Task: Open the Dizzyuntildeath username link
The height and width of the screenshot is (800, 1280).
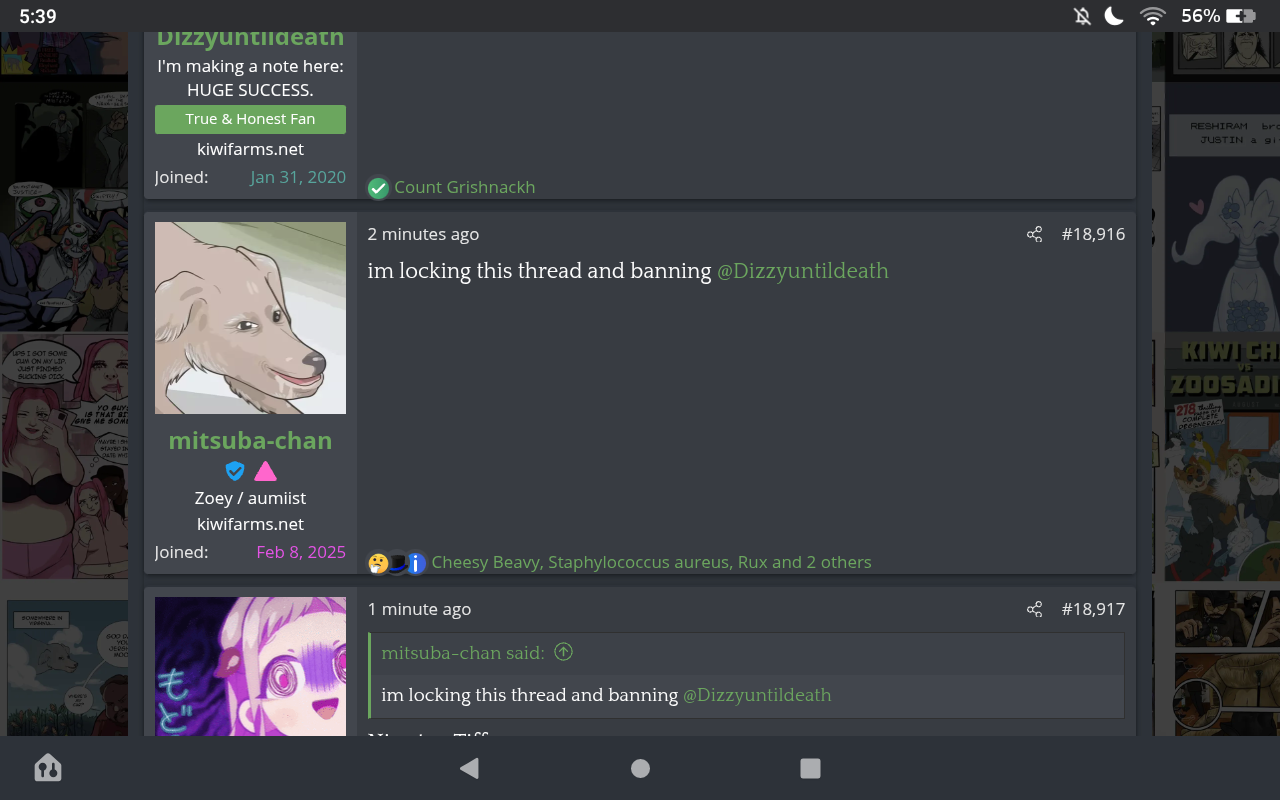Action: [250, 38]
